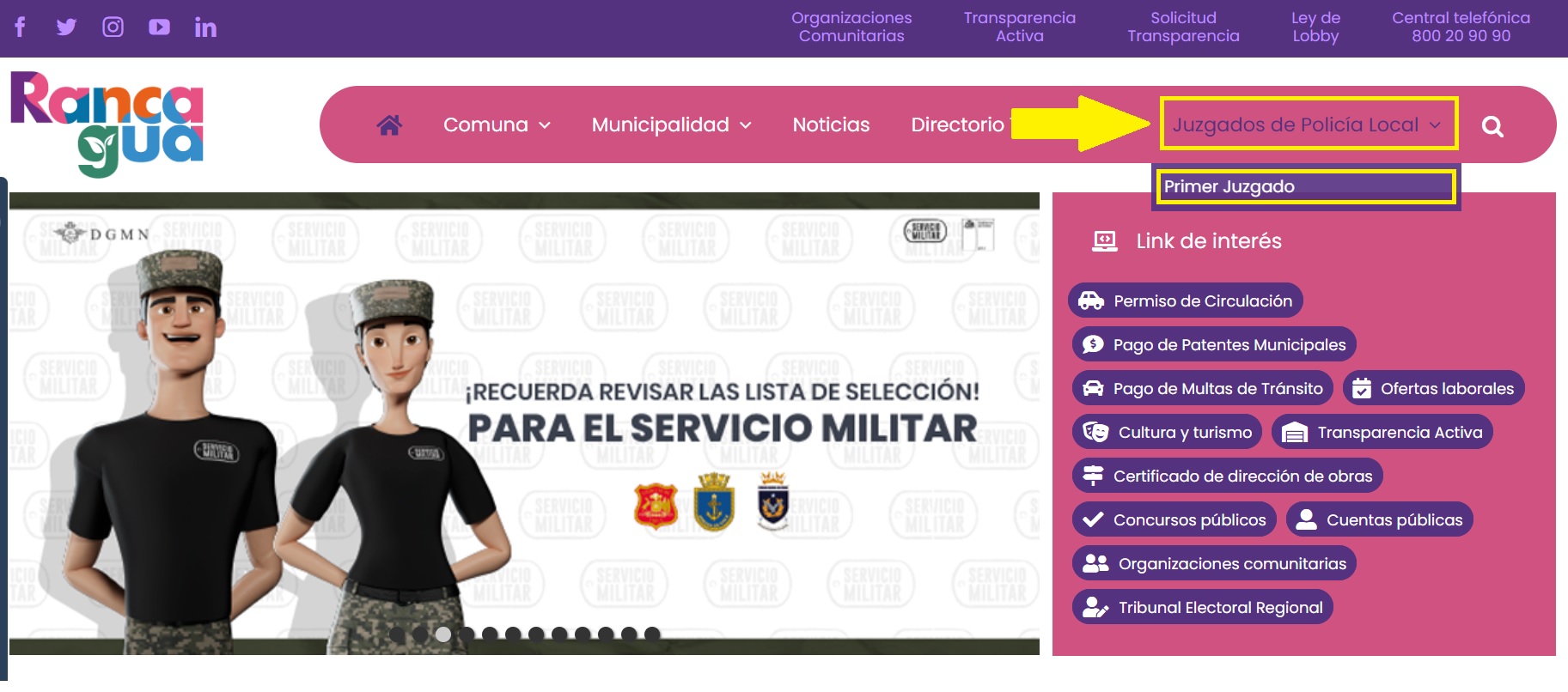Image resolution: width=1568 pixels, height=692 pixels.
Task: Open Organizaciones comunitarias pill button
Action: (1215, 563)
